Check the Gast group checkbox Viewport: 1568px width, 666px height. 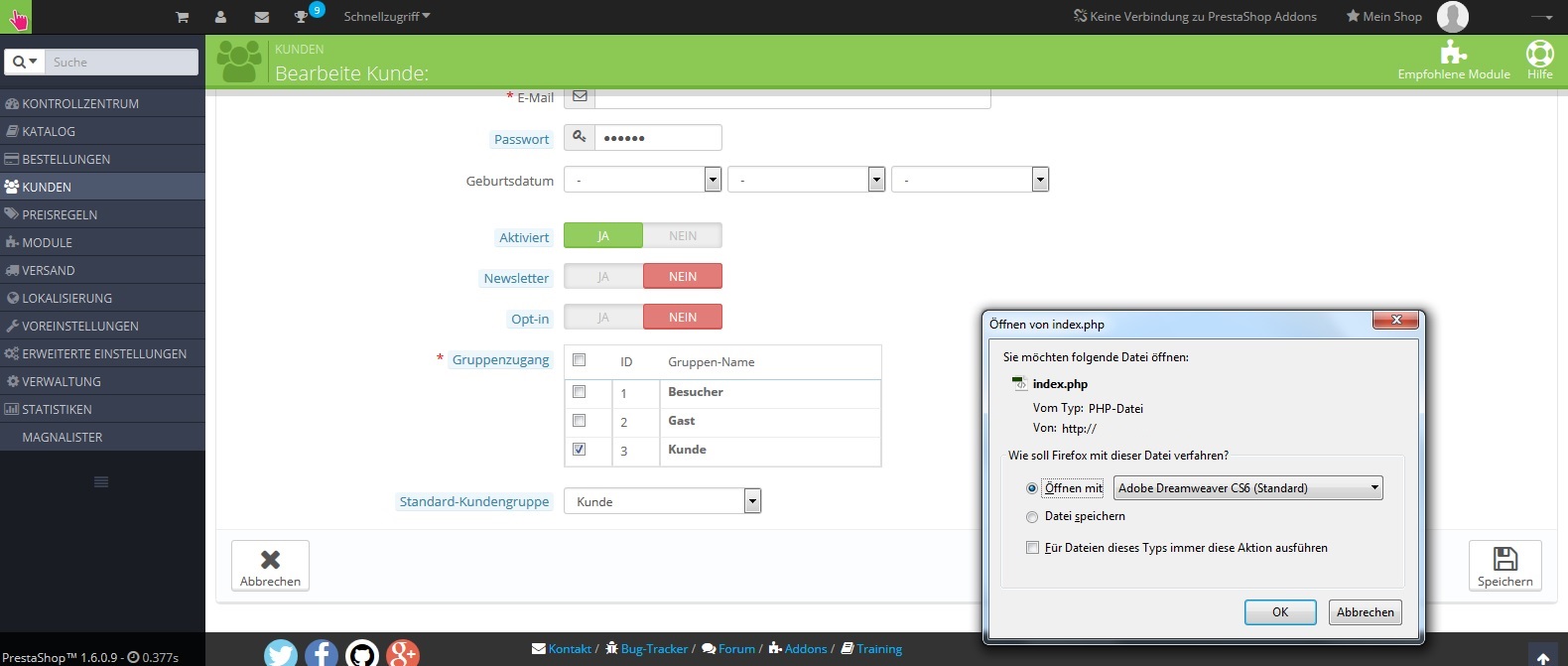[x=580, y=421]
